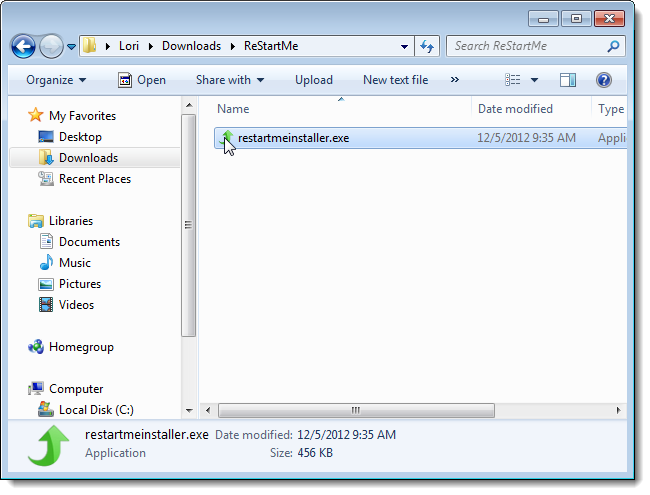
Task: Click the Size 456 KB value in details pane
Action: click(315, 453)
